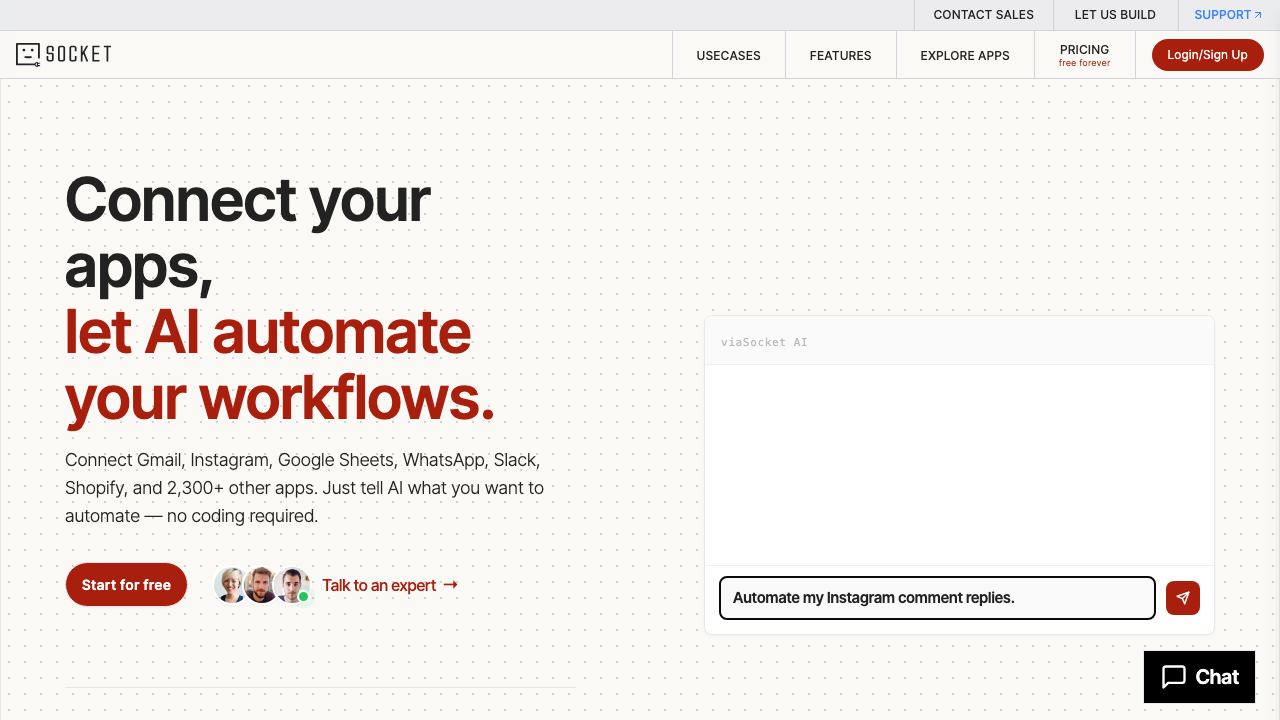This screenshot has width=1280, height=720.
Task: Click the first expert avatar photo
Action: 231,585
